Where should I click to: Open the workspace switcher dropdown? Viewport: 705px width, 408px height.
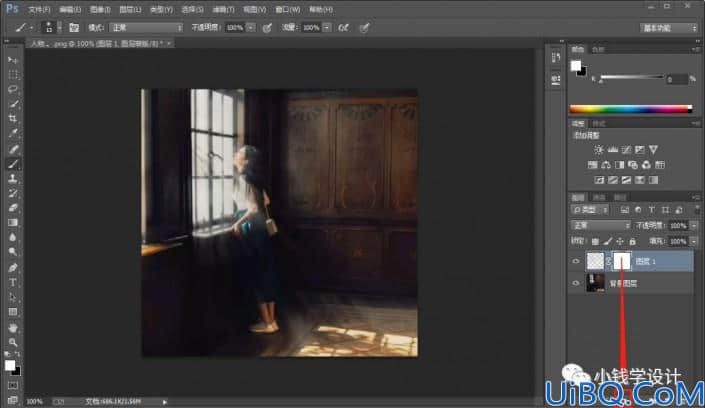(669, 28)
